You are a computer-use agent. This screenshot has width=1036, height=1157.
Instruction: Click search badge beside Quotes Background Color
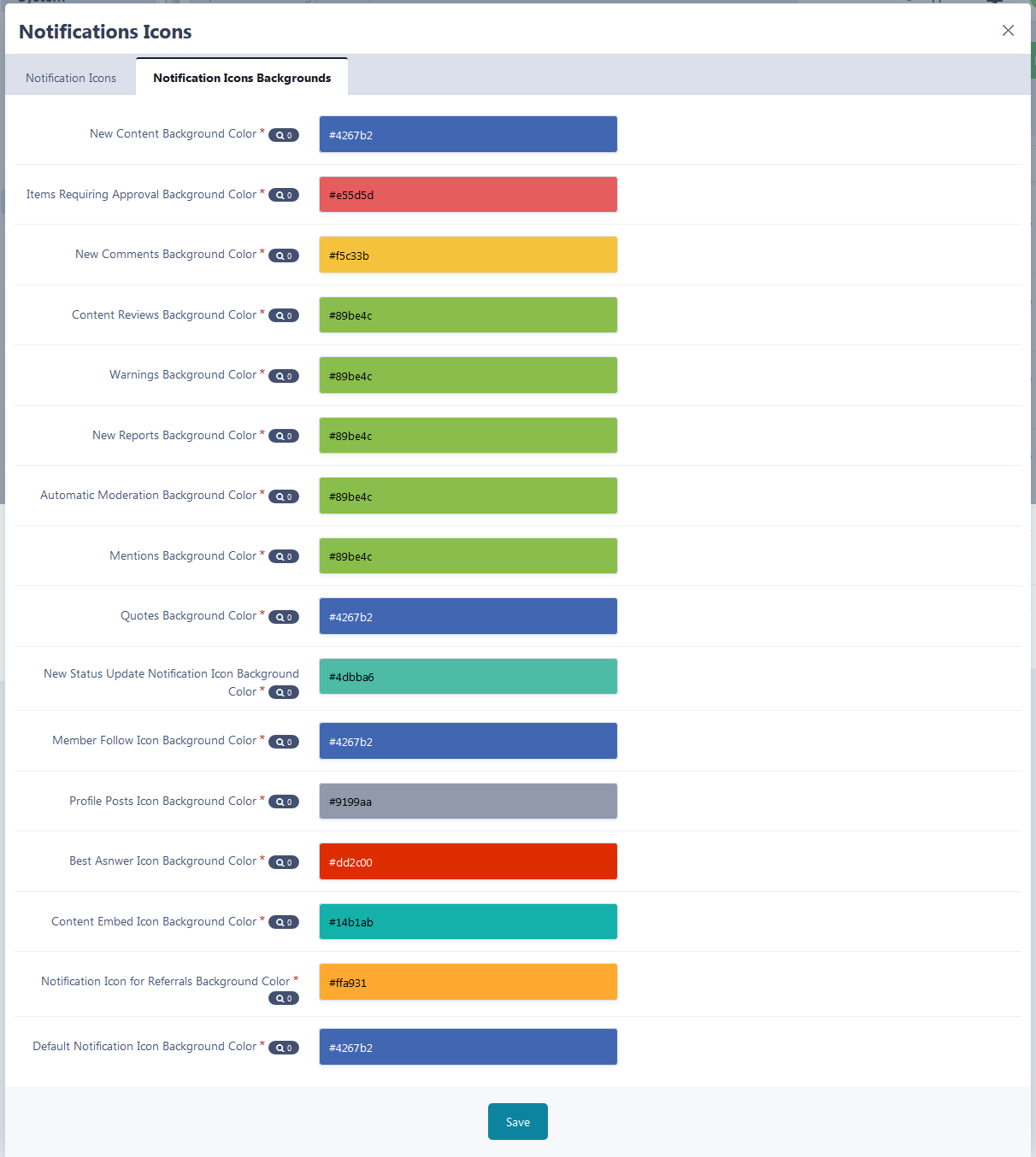tap(284, 617)
